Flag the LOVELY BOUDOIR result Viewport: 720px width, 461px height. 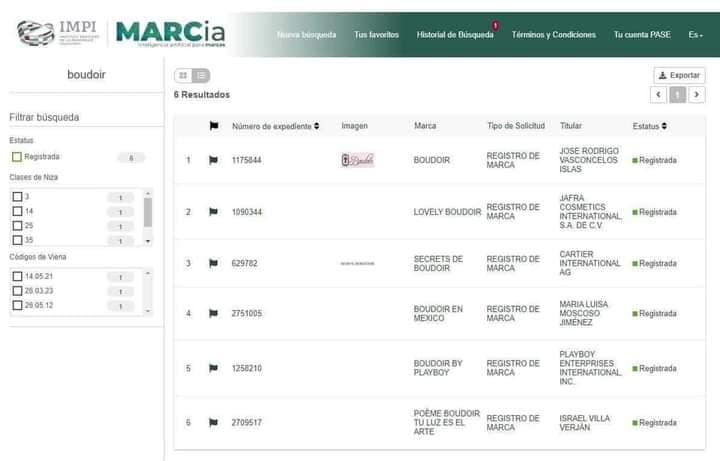pos(213,212)
